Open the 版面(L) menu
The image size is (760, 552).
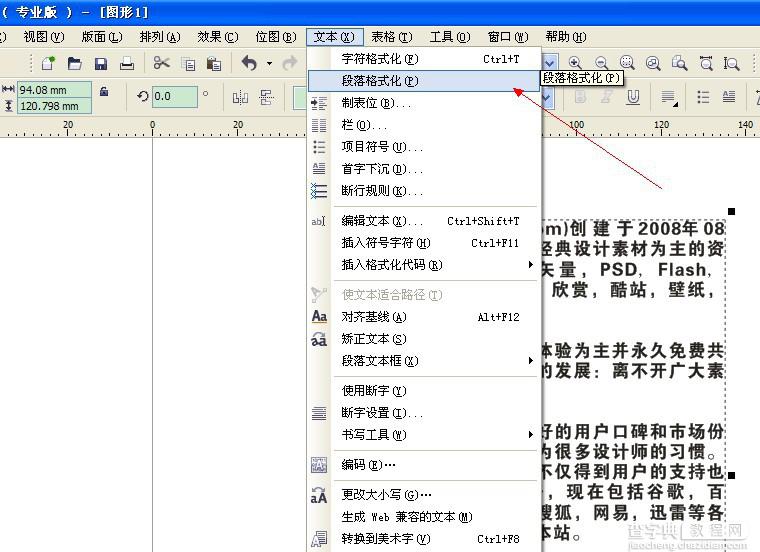coord(102,37)
